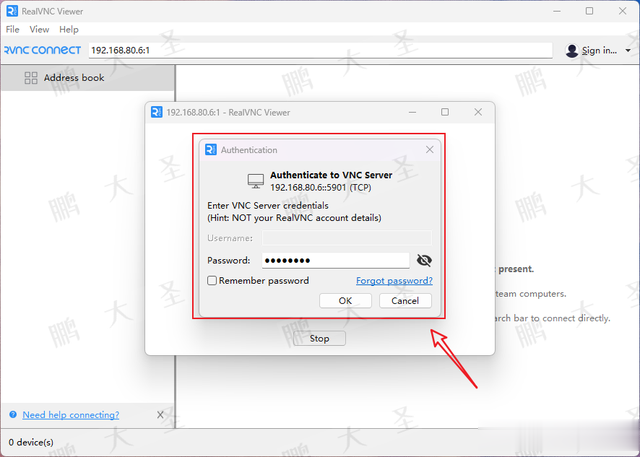Click the user account avatar icon
Viewport: 640px width, 457px height.
(x=572, y=51)
